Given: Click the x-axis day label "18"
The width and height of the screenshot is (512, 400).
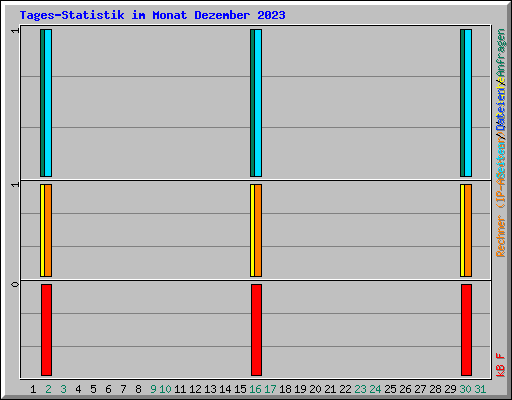Looking at the screenshot, I should coord(285,389).
